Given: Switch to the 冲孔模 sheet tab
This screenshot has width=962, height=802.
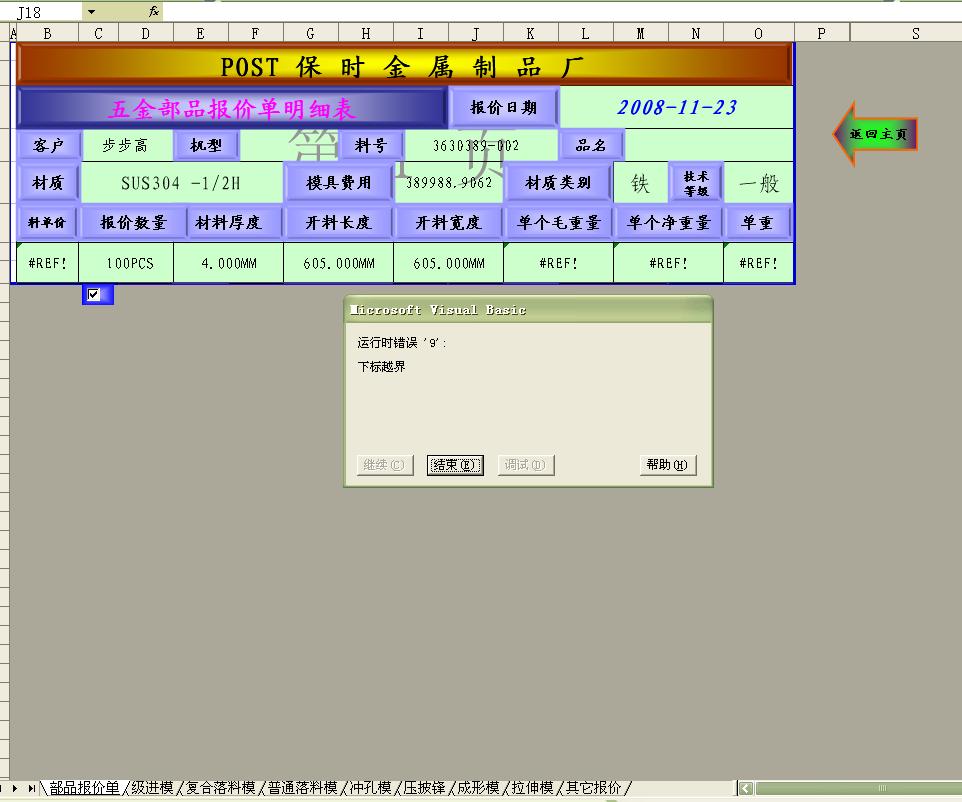Looking at the screenshot, I should pyautogui.click(x=370, y=788).
